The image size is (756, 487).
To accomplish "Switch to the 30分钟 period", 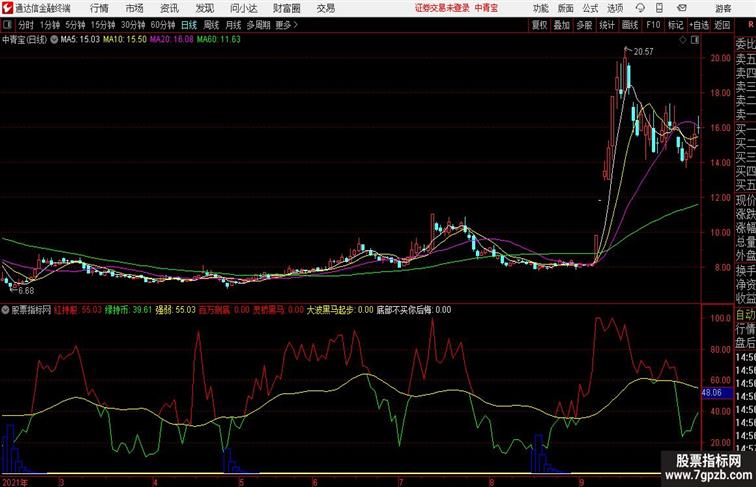I will click(133, 25).
